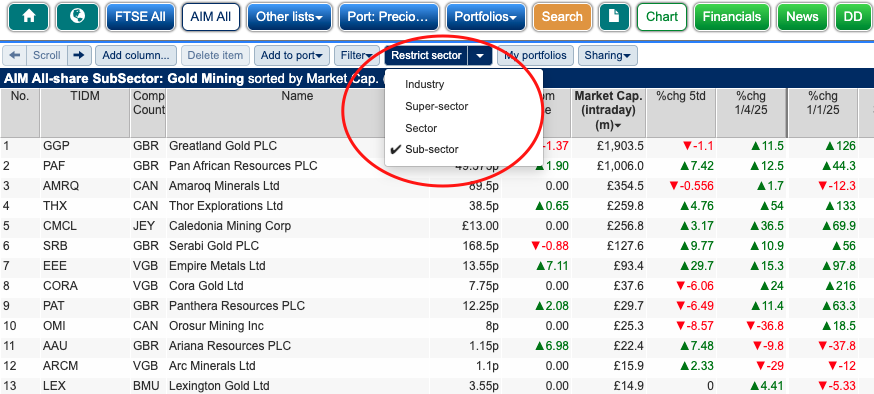The image size is (874, 394).
Task: Select the Greatland Gold PLC row
Action: tap(437, 146)
